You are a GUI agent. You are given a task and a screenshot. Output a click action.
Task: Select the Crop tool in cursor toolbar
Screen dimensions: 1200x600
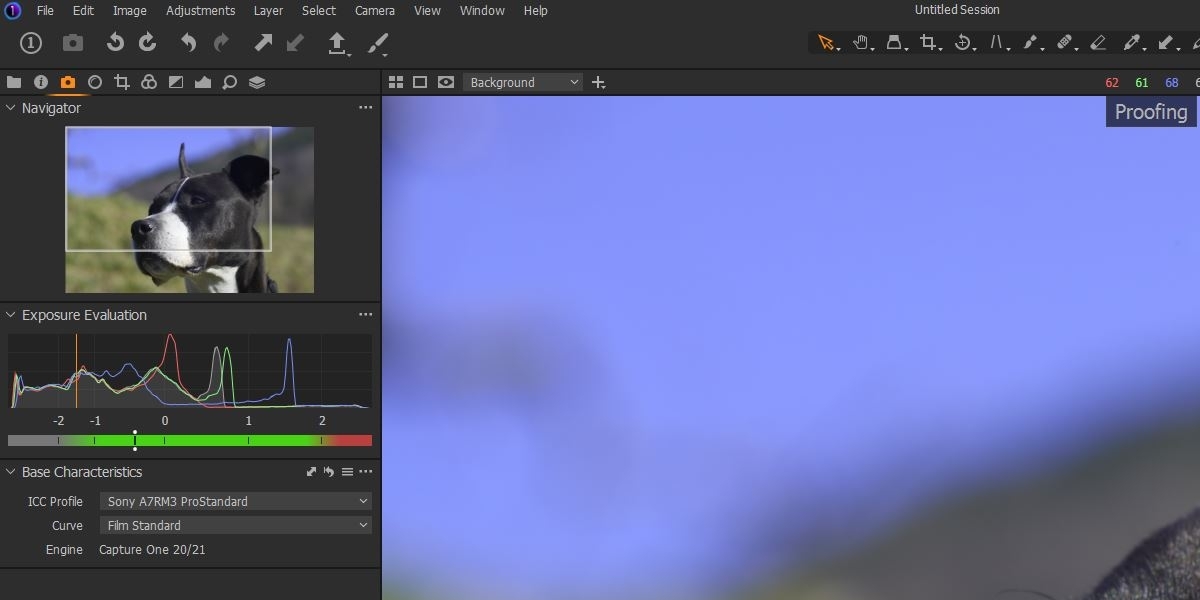pos(928,42)
